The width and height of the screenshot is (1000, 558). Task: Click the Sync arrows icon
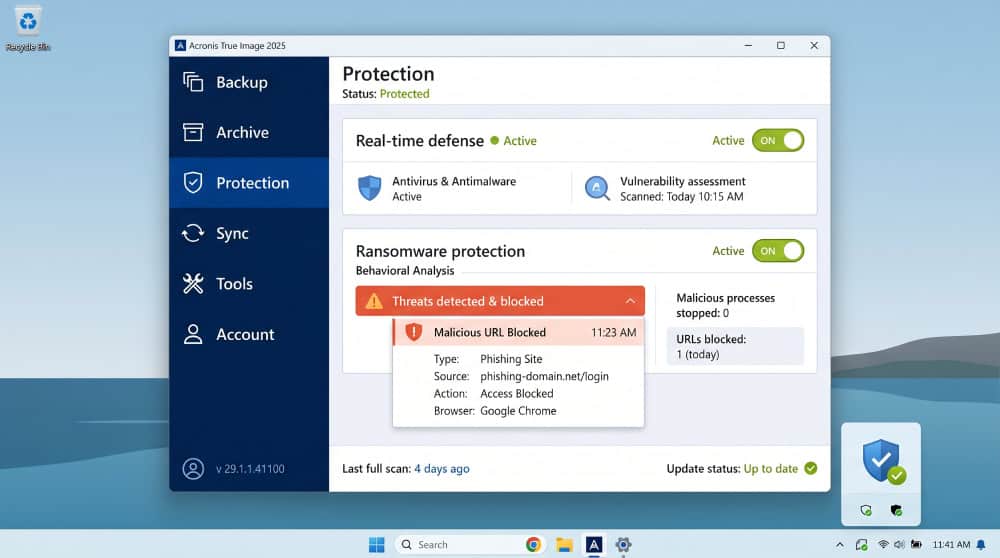coord(193,233)
